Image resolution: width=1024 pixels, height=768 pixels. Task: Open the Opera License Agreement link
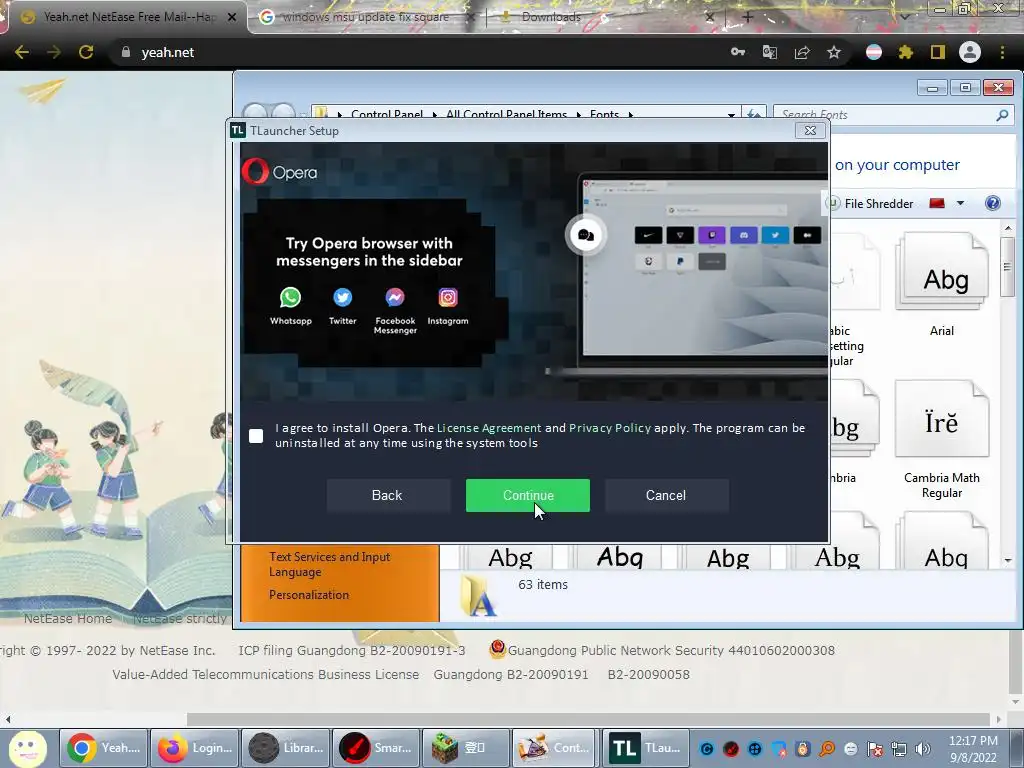coord(488,428)
